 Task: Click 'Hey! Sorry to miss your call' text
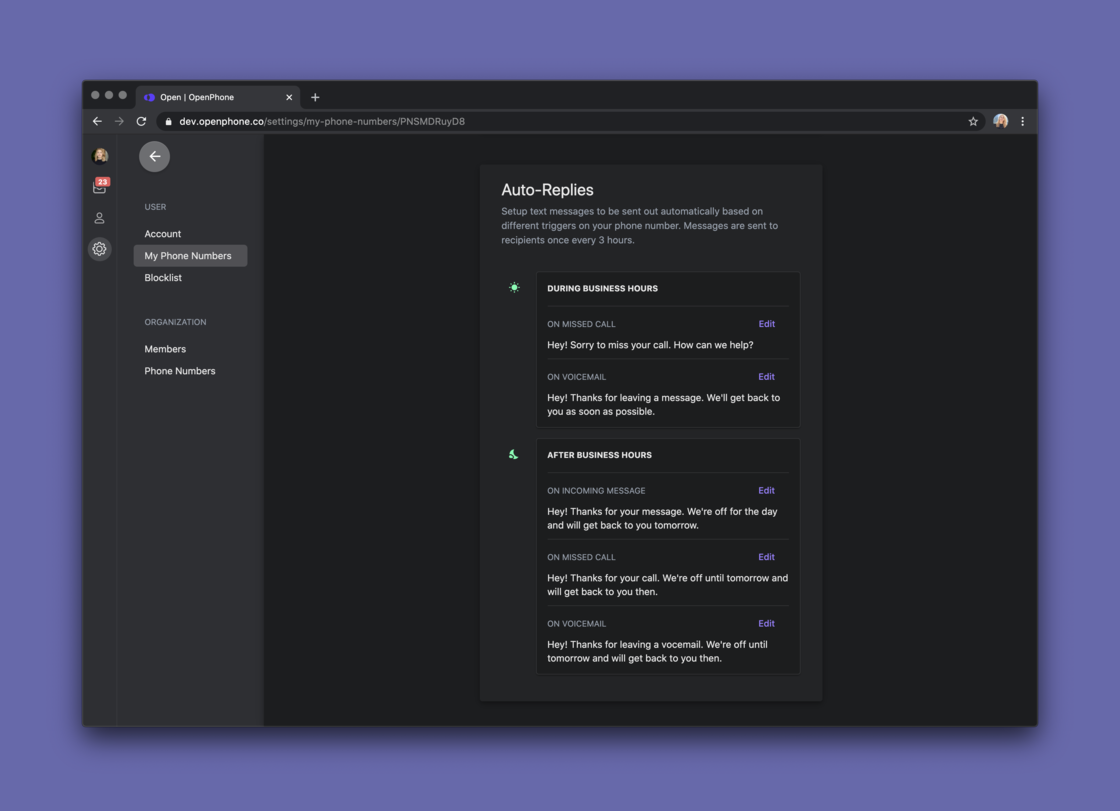pyautogui.click(x=650, y=345)
